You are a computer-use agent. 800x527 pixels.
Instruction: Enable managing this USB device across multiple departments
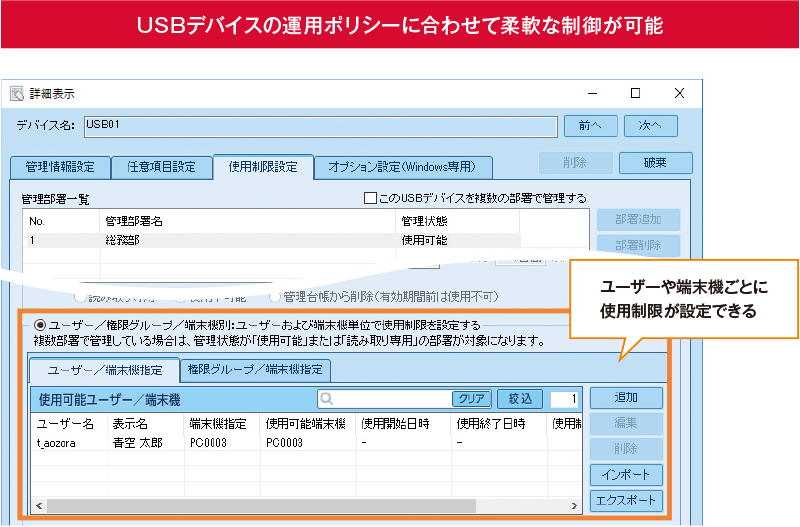(x=370, y=198)
